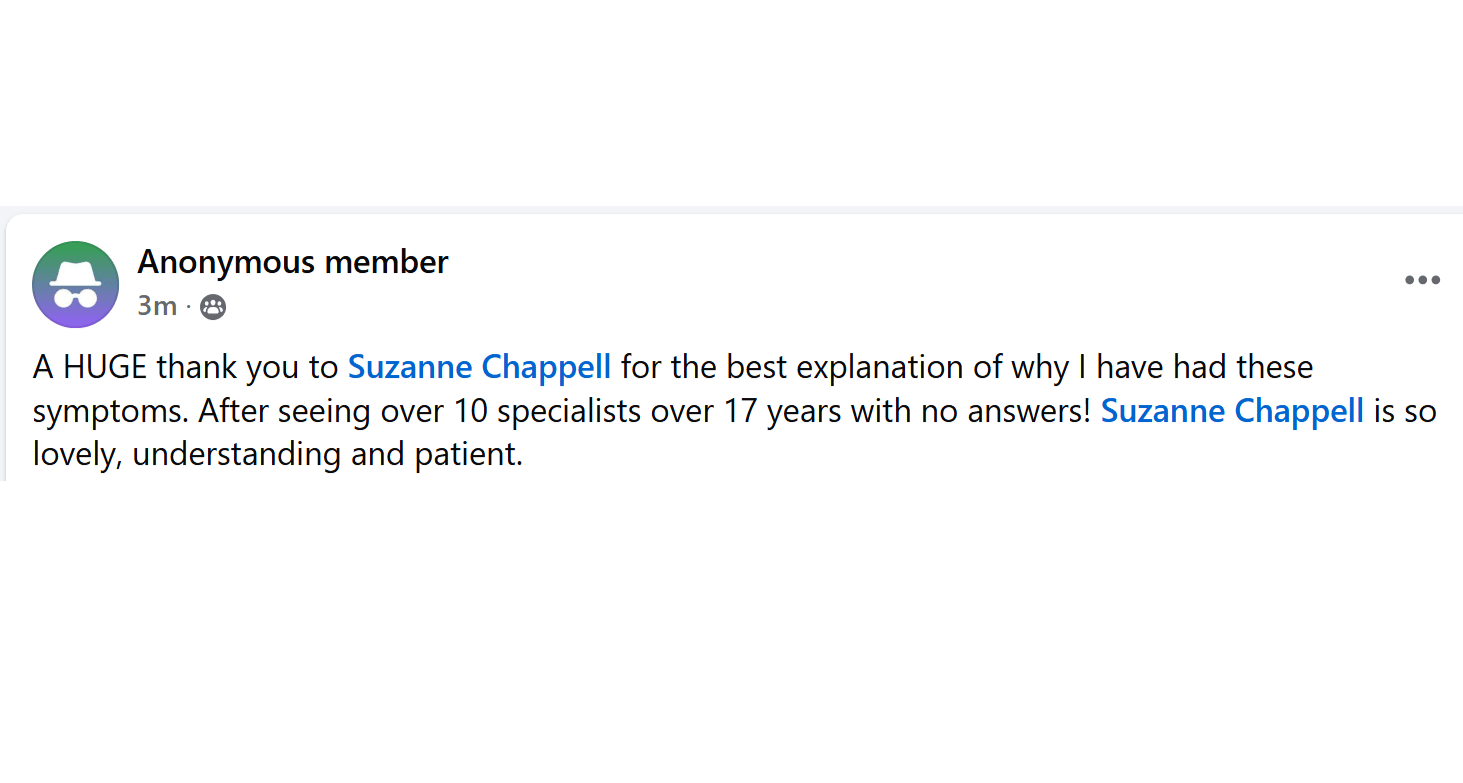Click the hat-and-glasses incognito profile picture

click(75, 284)
